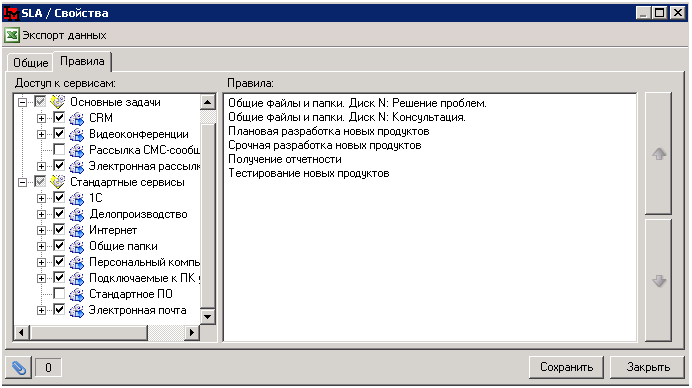
Task: Click the Экспорт данных menu item
Action: [64, 35]
